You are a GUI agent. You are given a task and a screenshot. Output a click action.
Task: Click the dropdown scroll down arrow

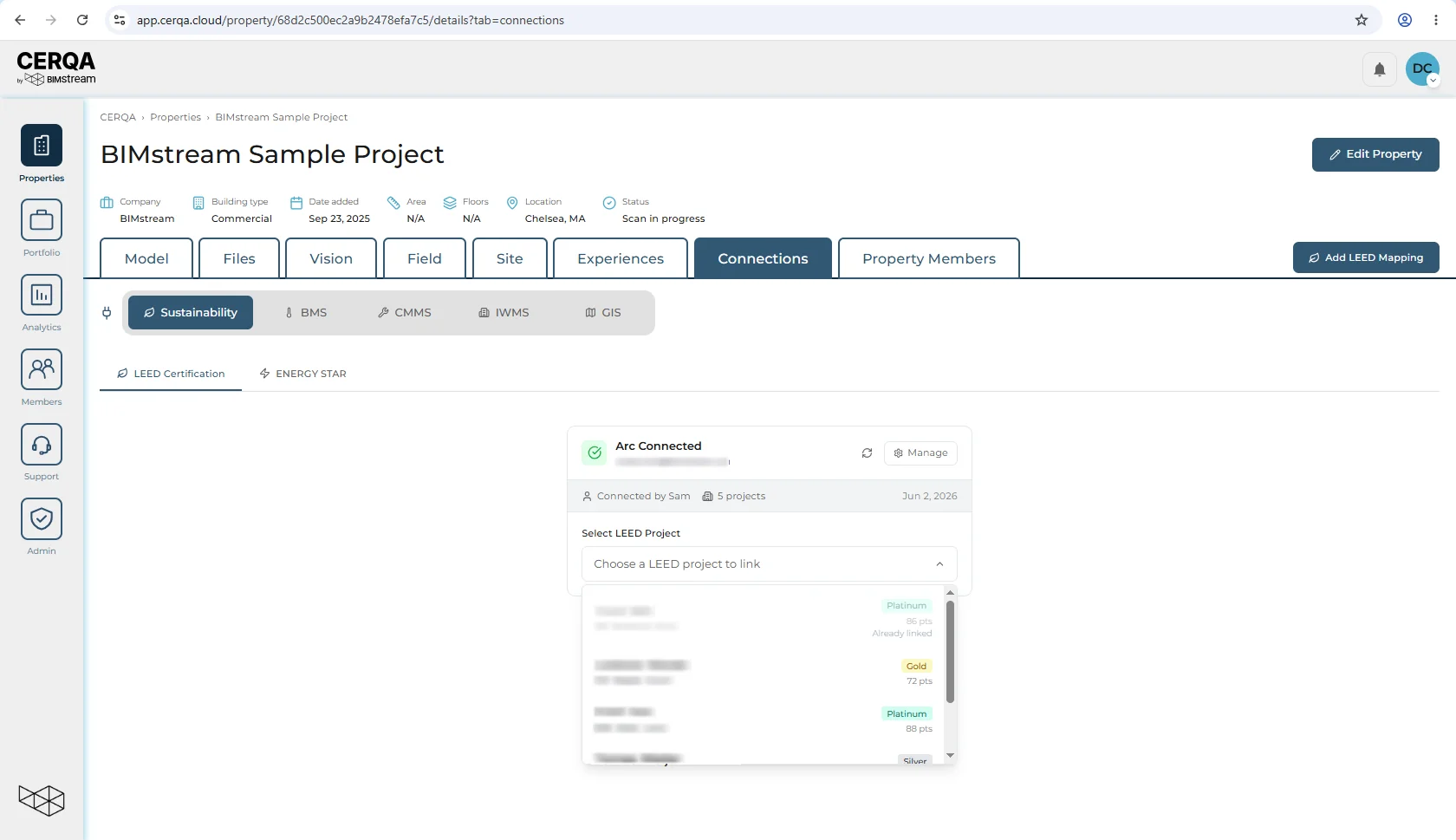[950, 755]
